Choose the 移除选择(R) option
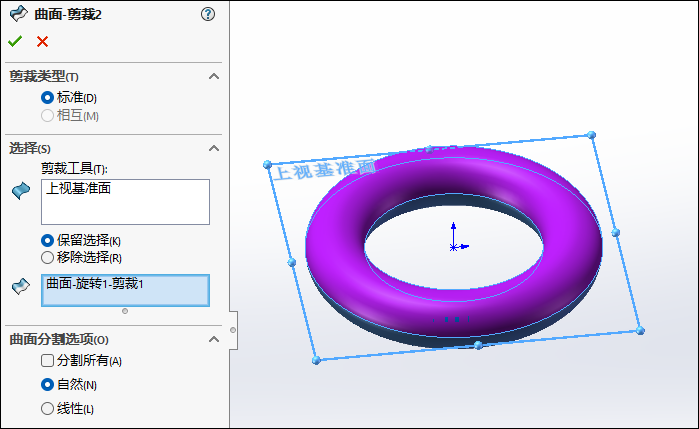This screenshot has height=429, width=699. (47, 258)
